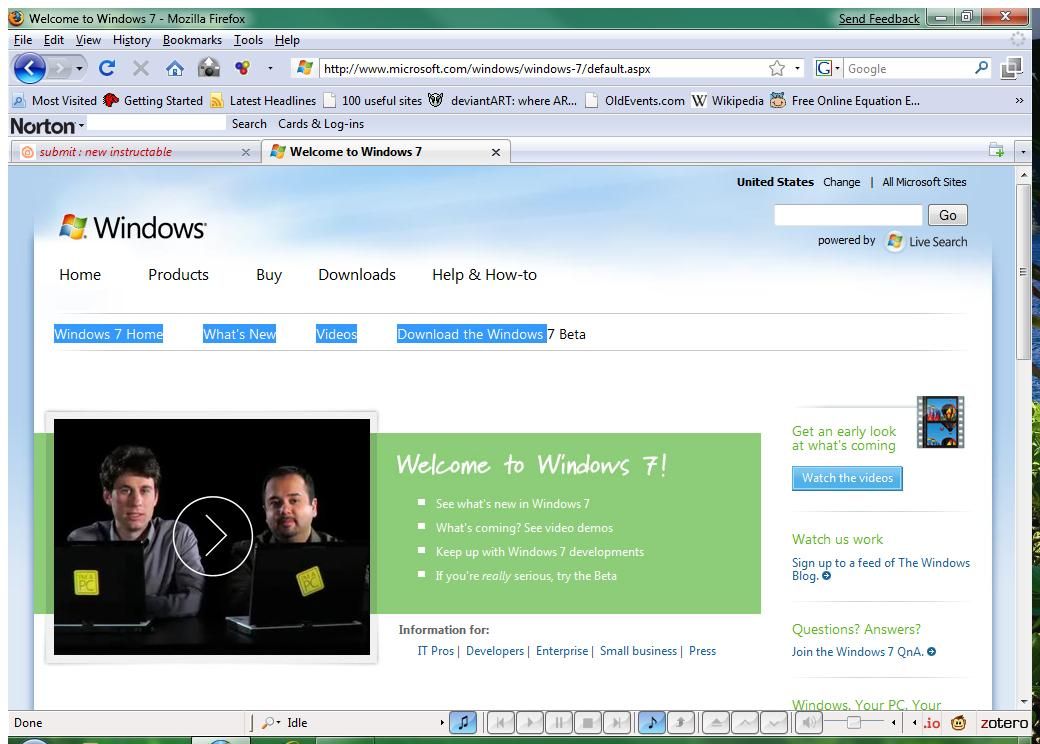This screenshot has width=1040, height=744.
Task: Mute player via the eject-style FoxyTunes icon
Action: click(716, 721)
